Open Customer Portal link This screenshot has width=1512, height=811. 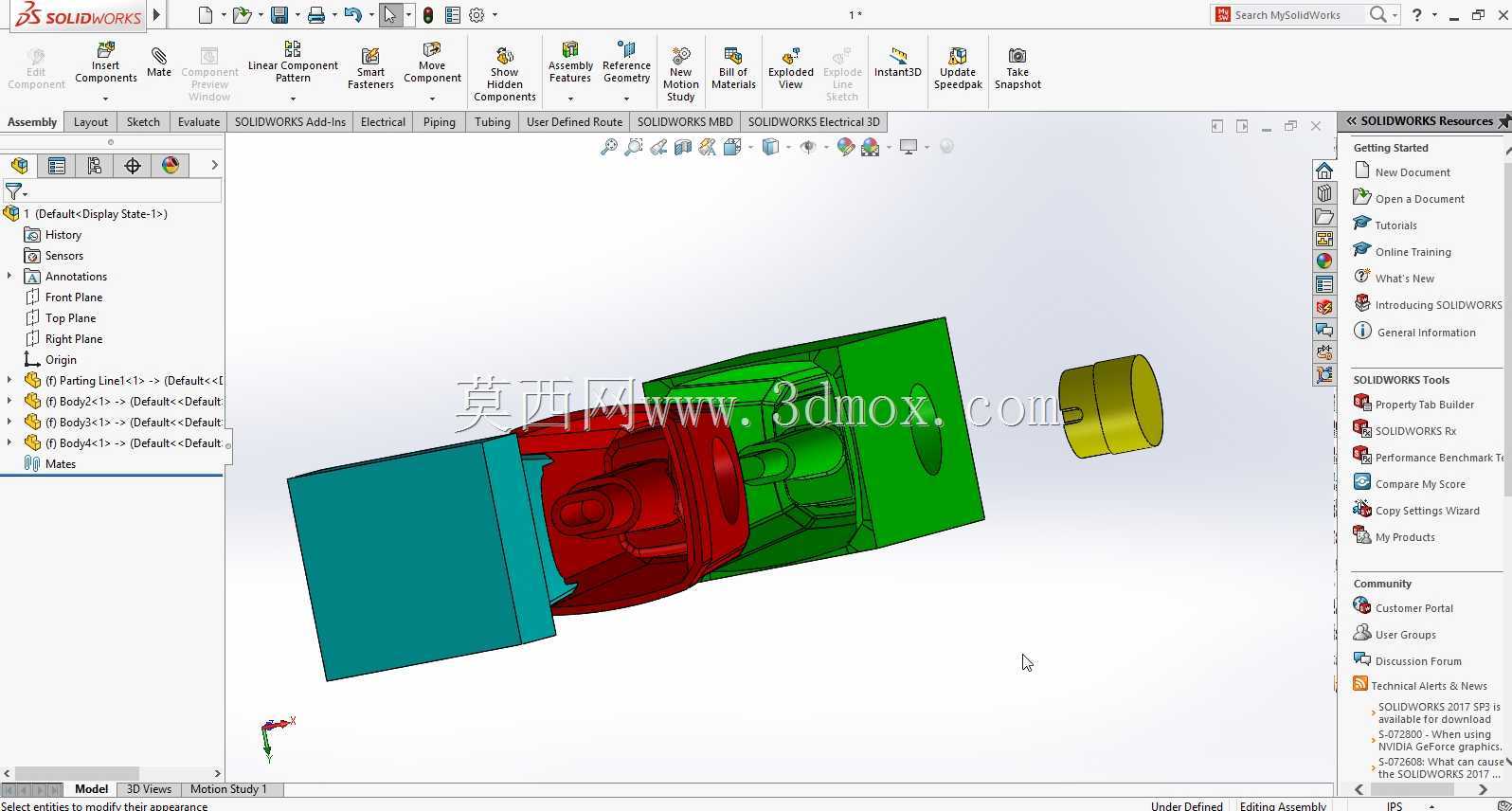(1413, 608)
